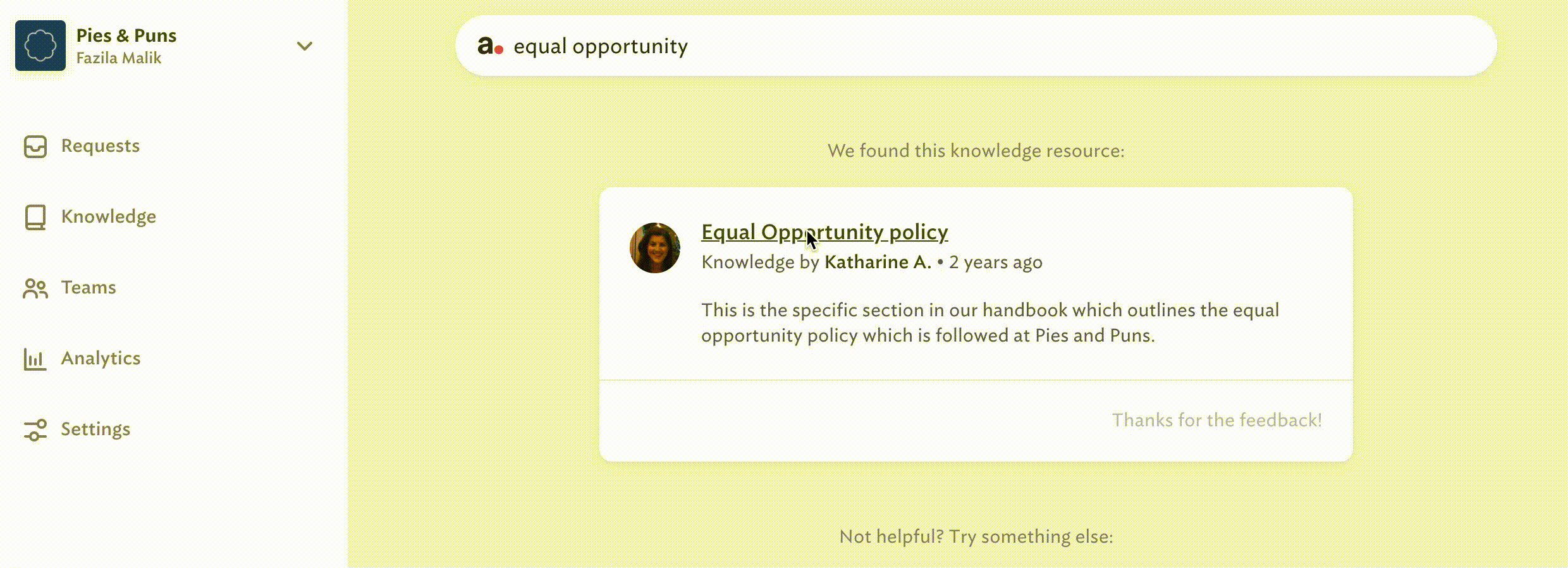Viewport: 1568px width, 568px height.
Task: Click the Pies & Puns workspace logo
Action: point(40,46)
